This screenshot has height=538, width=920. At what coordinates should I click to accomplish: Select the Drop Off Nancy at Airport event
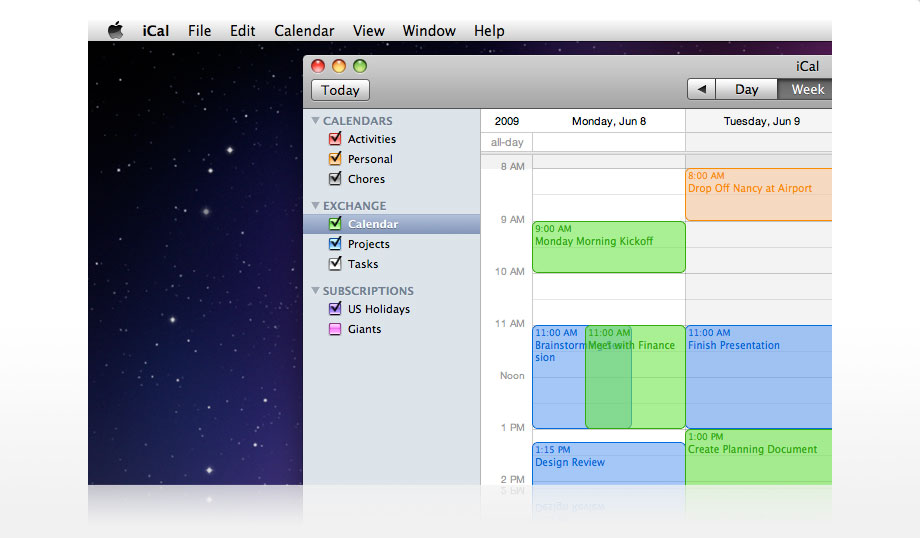pyautogui.click(x=759, y=195)
